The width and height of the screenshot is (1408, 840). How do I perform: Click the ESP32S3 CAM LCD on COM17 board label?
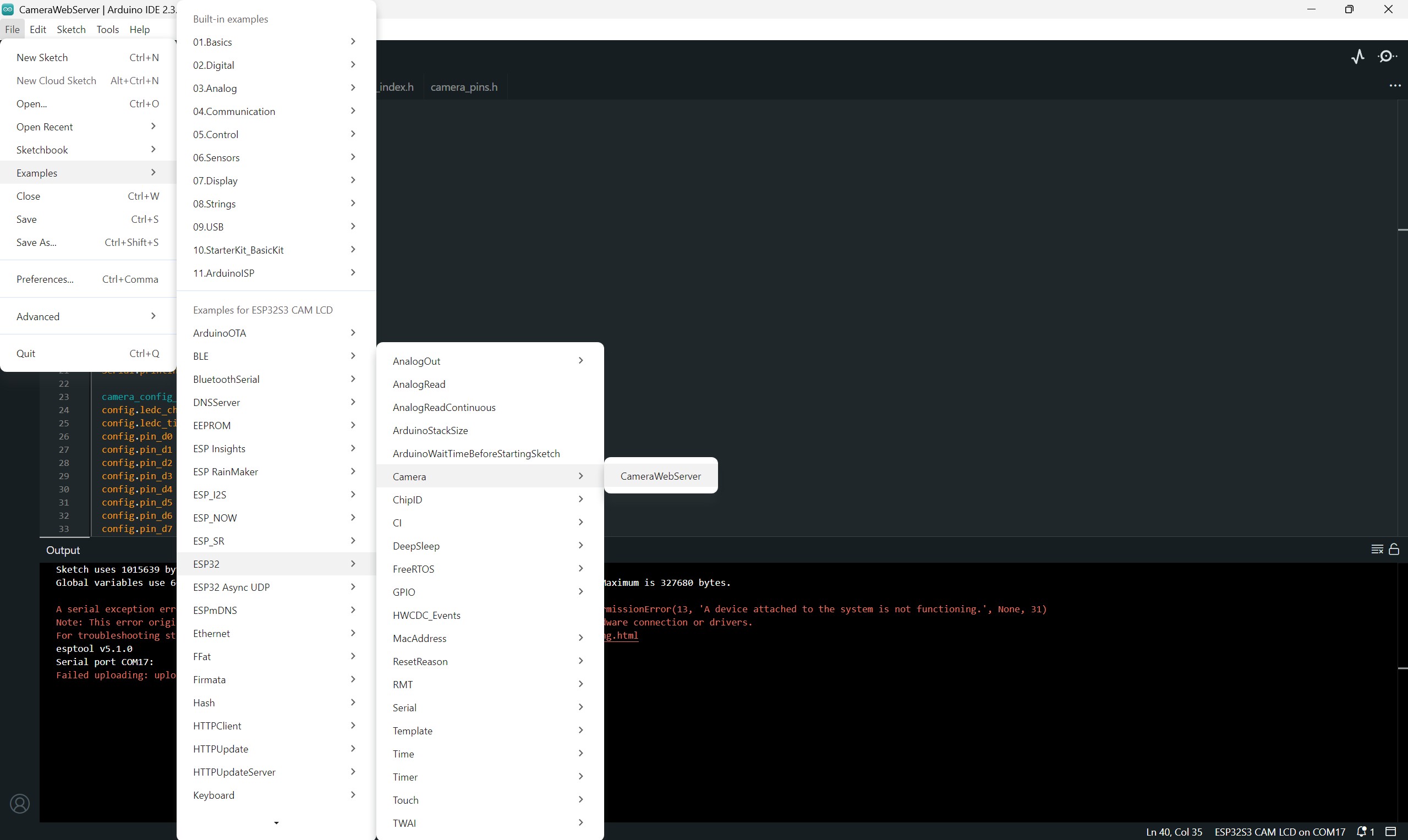point(1279,832)
